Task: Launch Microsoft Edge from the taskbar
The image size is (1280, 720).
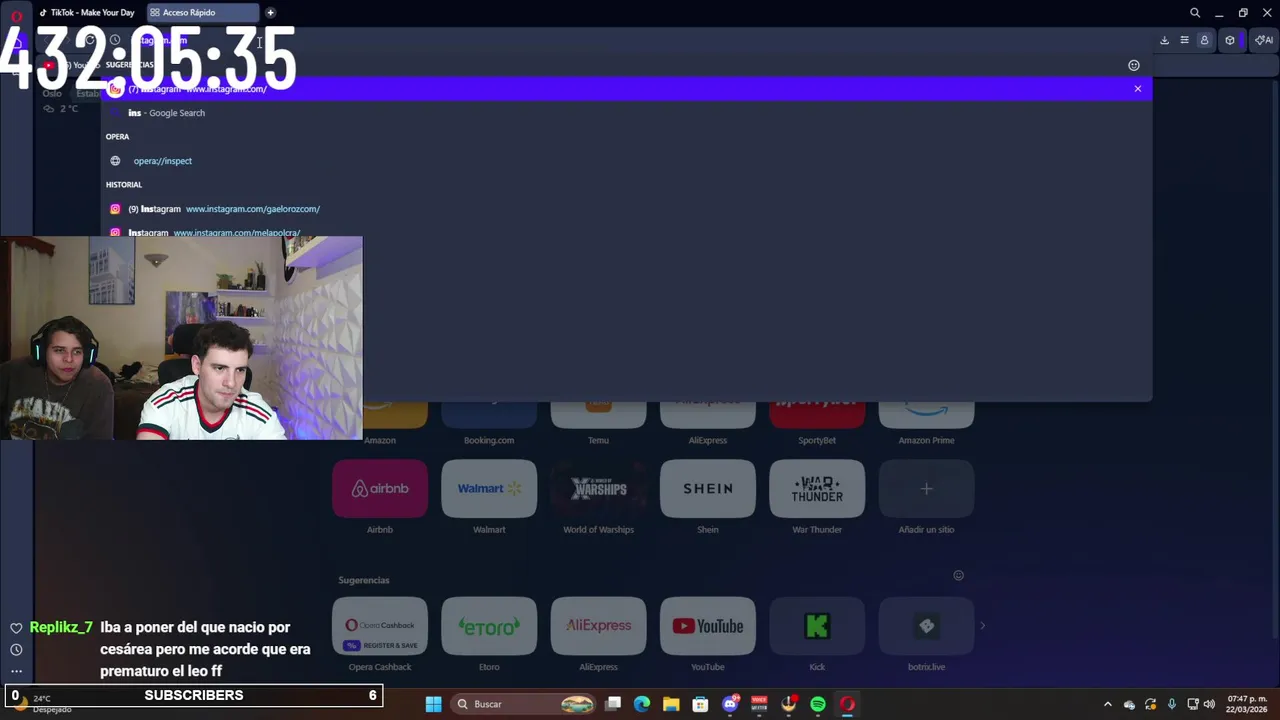Action: pyautogui.click(x=642, y=704)
